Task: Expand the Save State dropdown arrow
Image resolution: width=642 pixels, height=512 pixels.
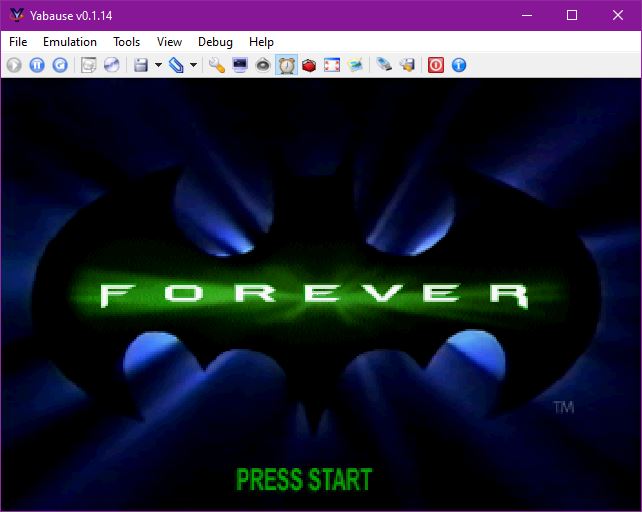Action: tap(158, 65)
